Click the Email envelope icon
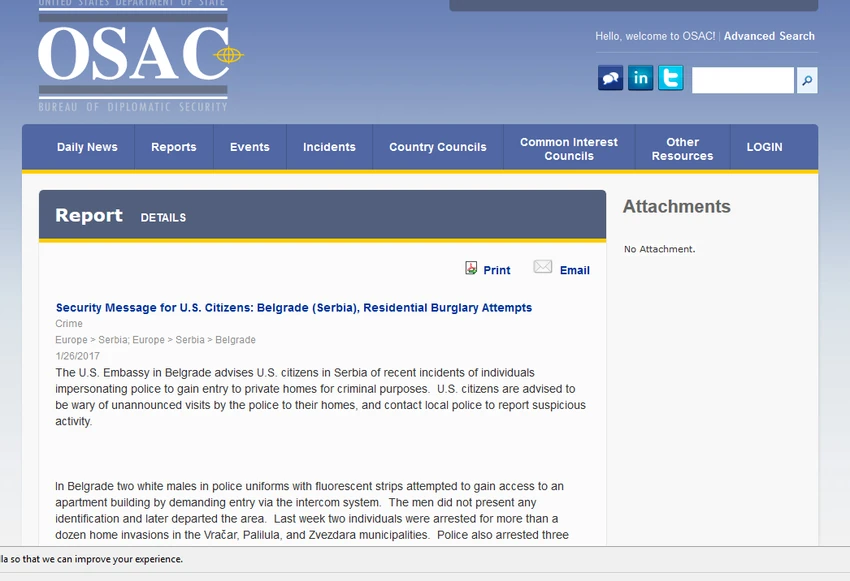This screenshot has height=581, width=850. (543, 267)
